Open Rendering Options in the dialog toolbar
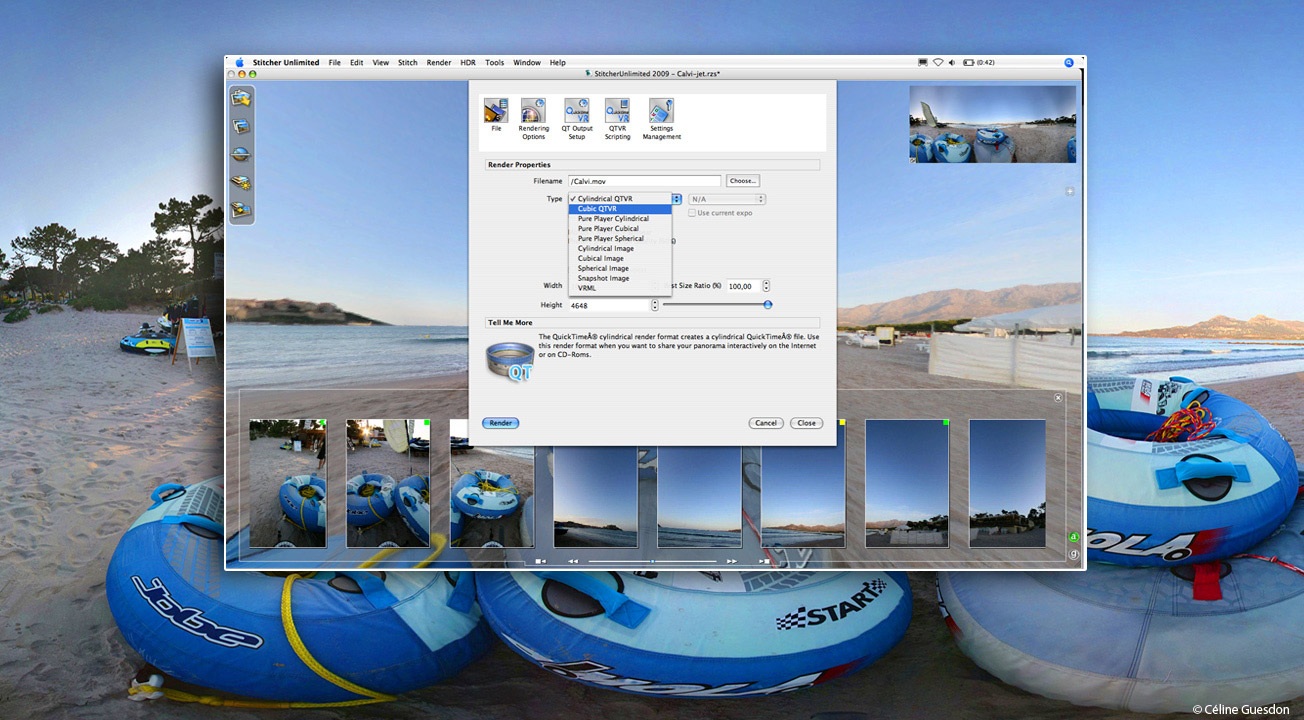 tap(533, 112)
